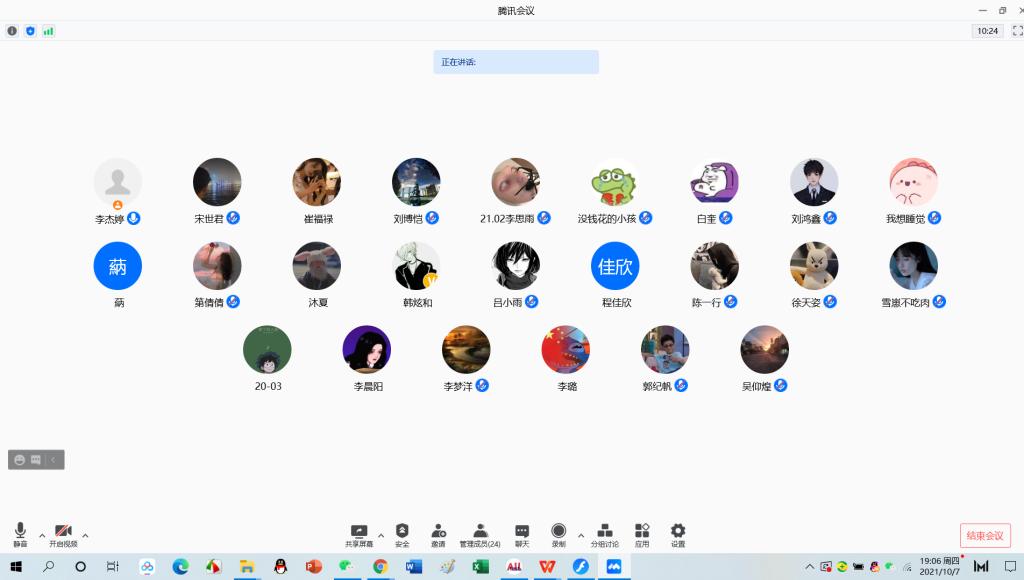Viewport: 1024px width, 580px height.
Task: Open 管理成员(24) member list
Action: tap(480, 534)
